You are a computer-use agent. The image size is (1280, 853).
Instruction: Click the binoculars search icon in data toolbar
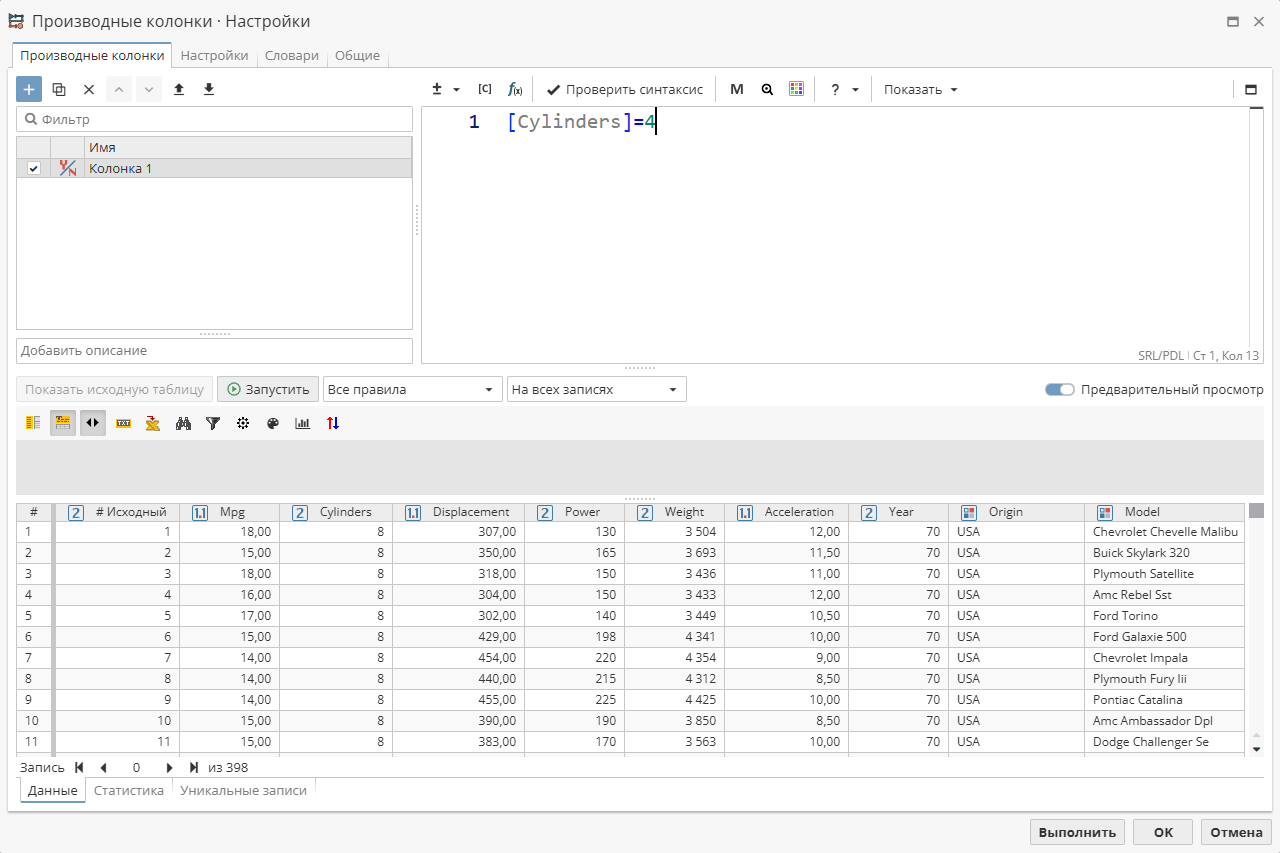click(183, 423)
